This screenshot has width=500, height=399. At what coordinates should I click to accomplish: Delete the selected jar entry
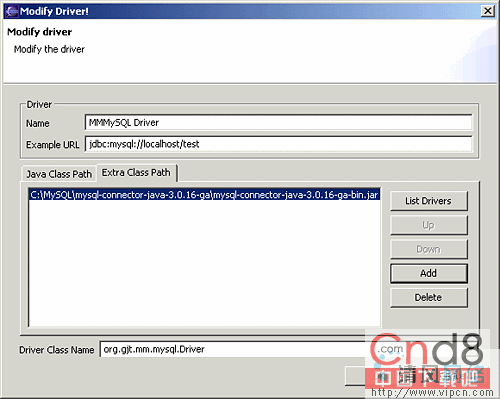429,297
